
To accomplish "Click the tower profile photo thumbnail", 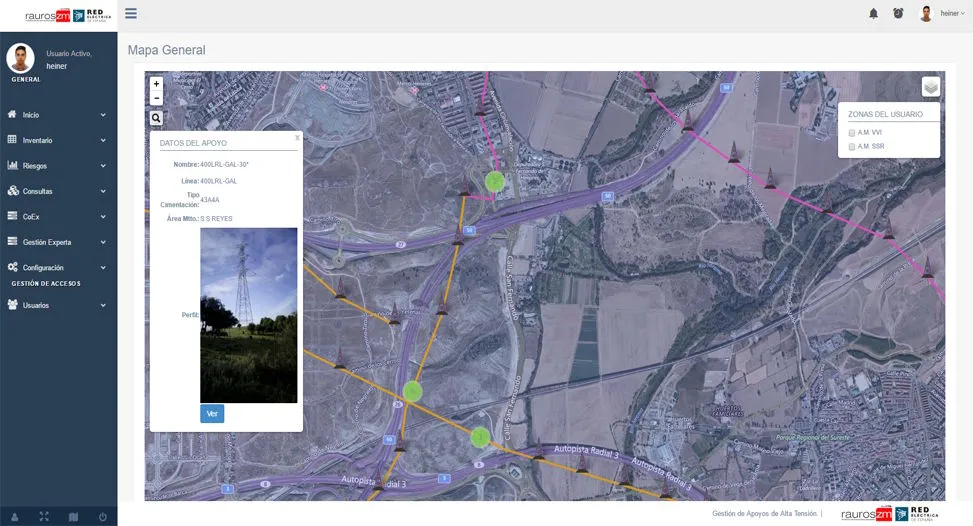I will [x=248, y=315].
